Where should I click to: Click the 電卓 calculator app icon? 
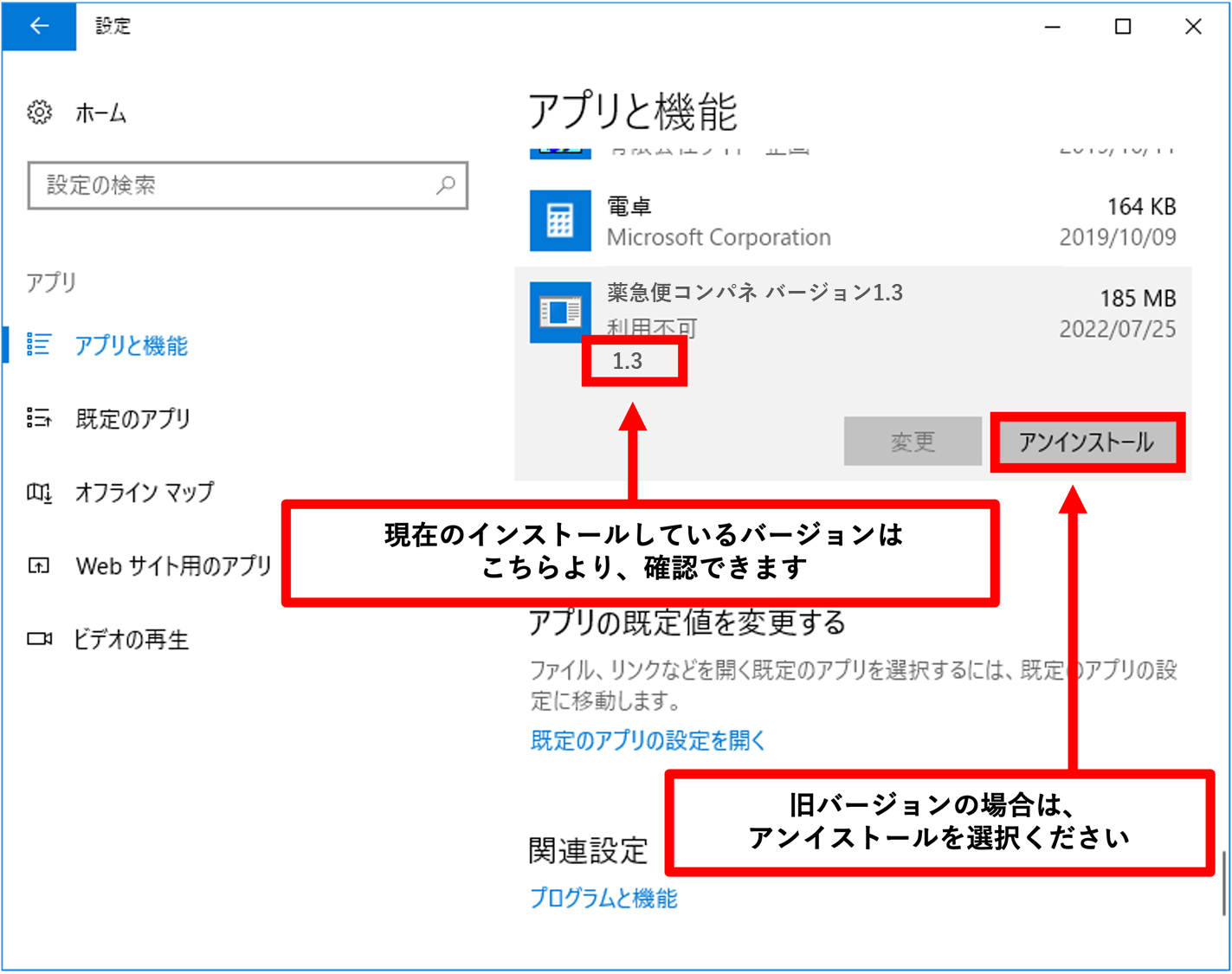tap(560, 221)
